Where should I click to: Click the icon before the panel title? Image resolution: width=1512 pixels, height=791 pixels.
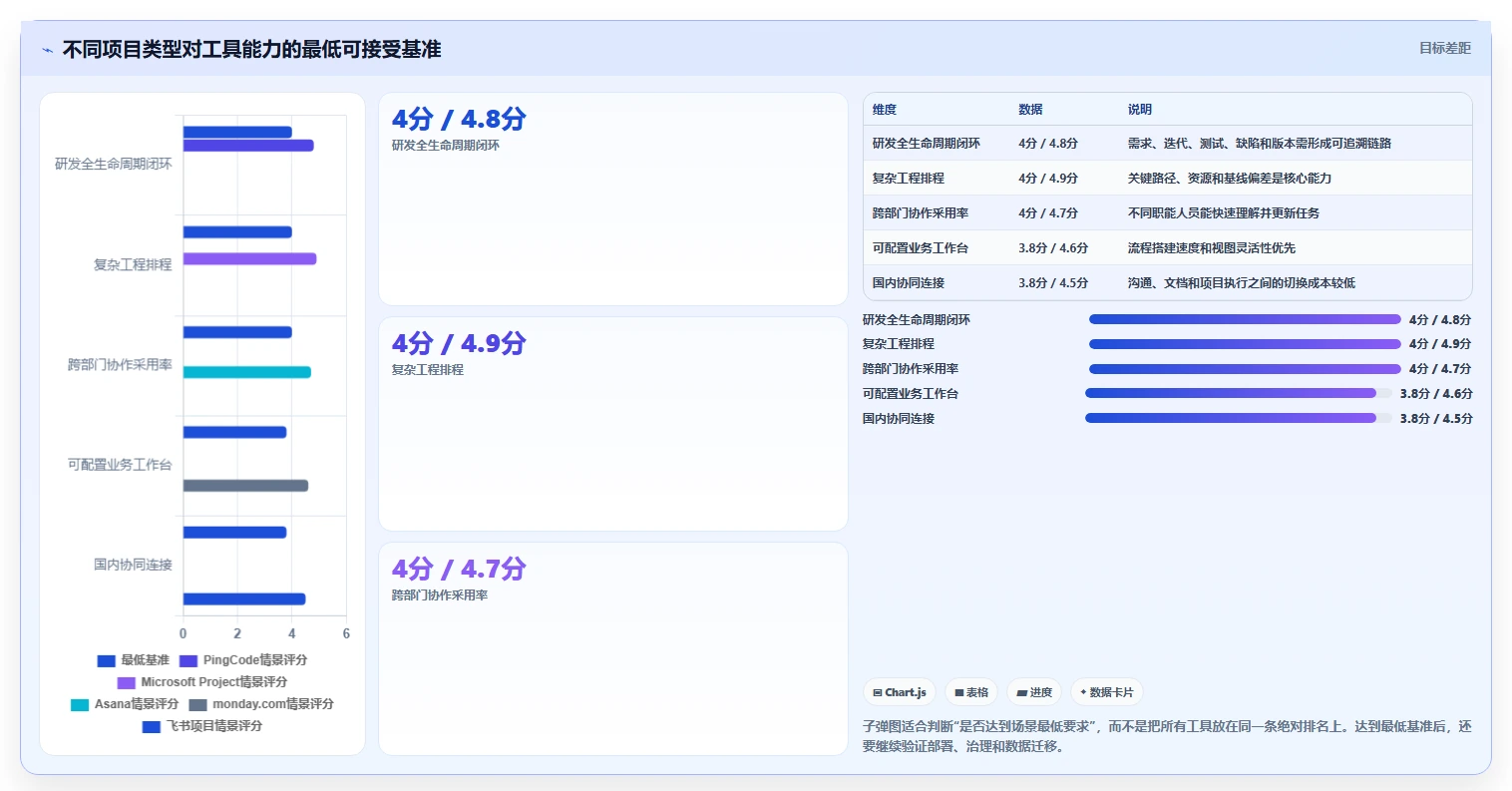tap(47, 50)
